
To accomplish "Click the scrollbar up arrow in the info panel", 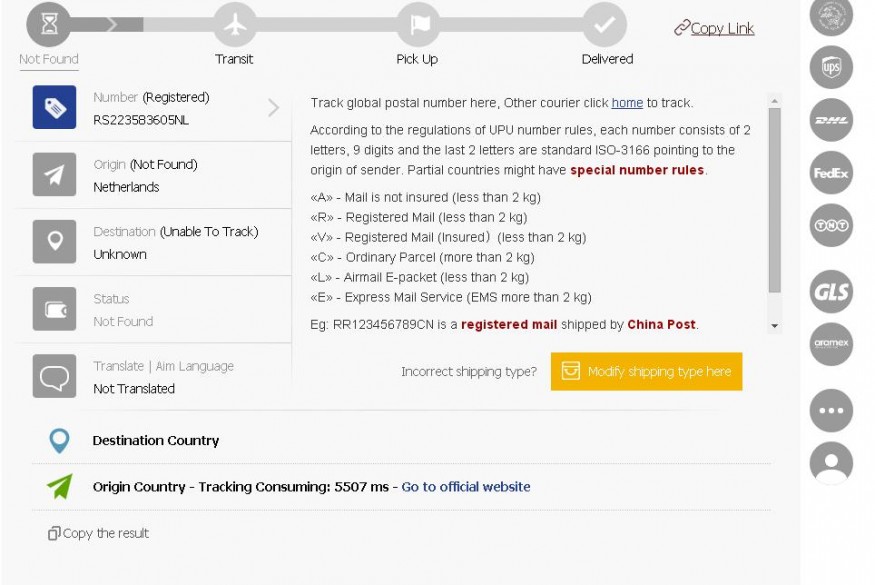I will (x=775, y=101).
